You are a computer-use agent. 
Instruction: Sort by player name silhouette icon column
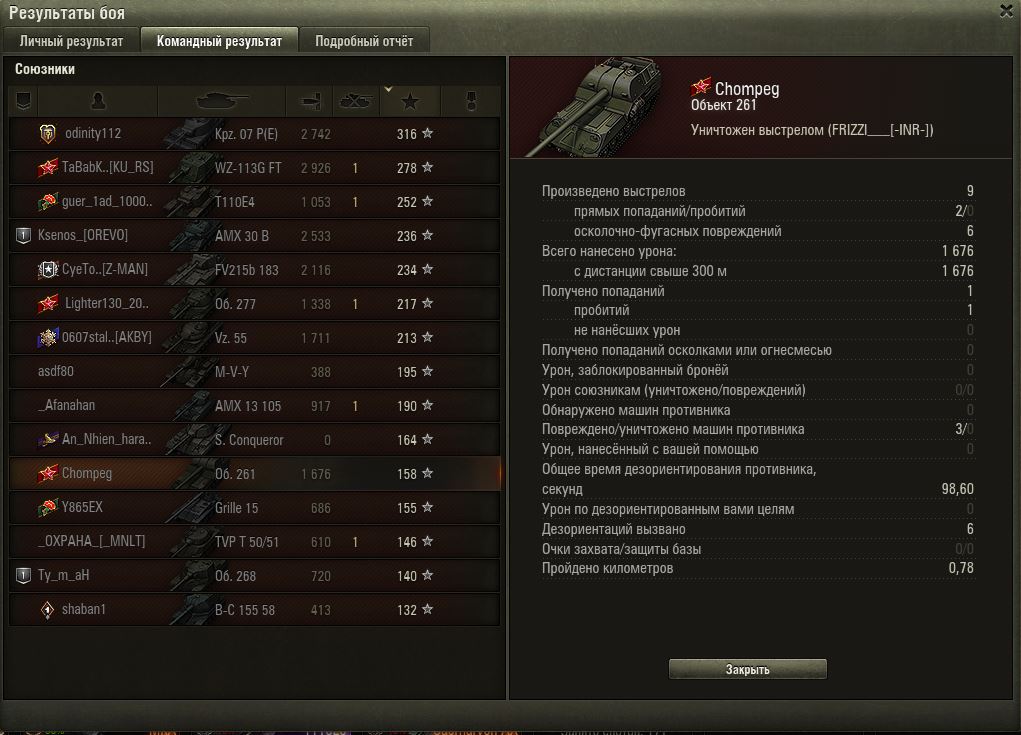(98, 101)
